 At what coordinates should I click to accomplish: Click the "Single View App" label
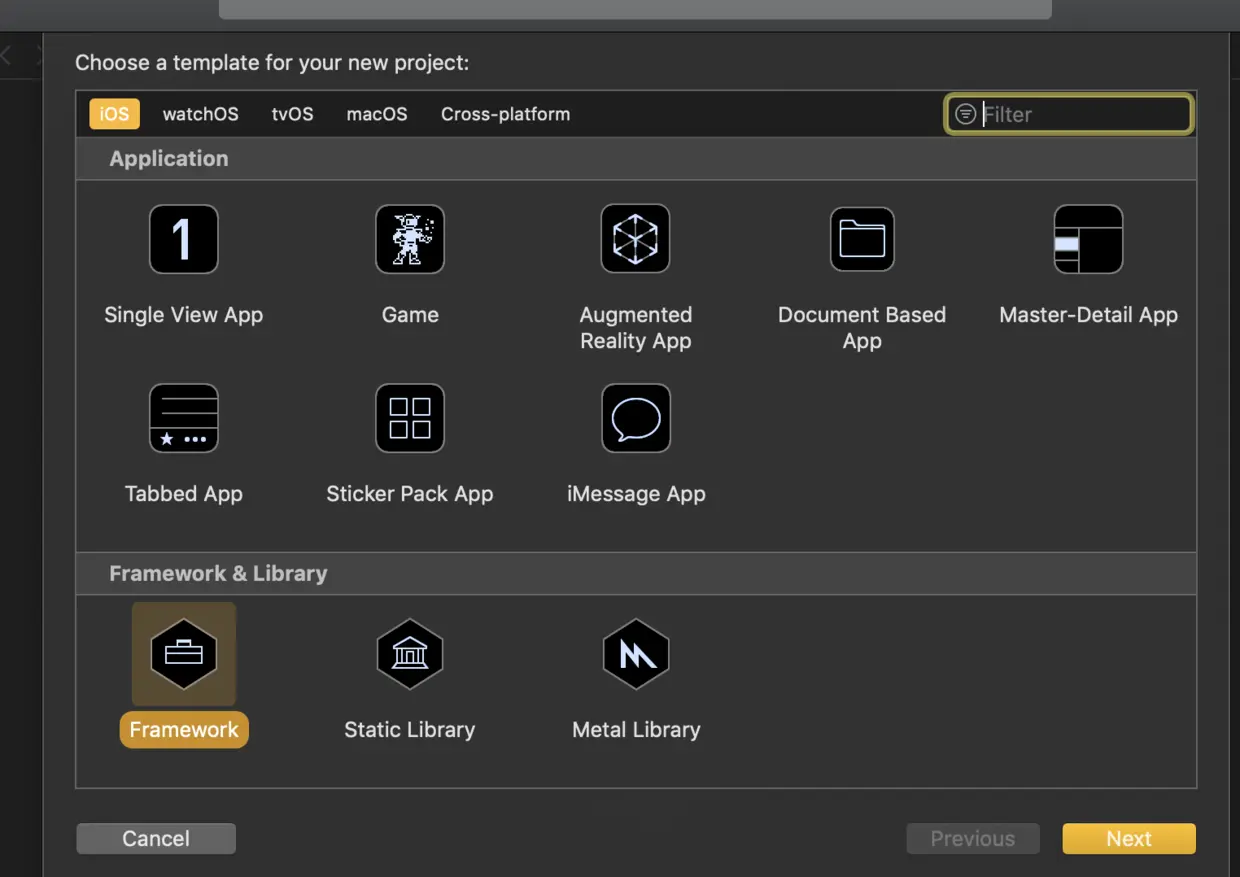click(x=184, y=315)
